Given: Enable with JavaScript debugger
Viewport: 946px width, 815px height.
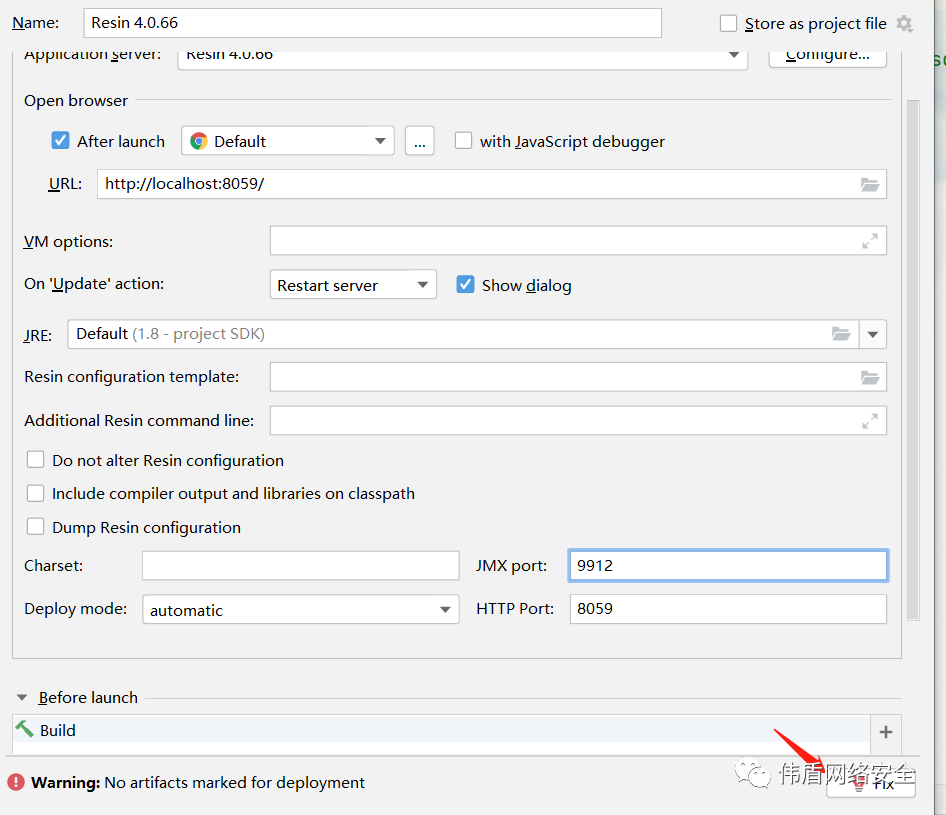Looking at the screenshot, I should (463, 141).
